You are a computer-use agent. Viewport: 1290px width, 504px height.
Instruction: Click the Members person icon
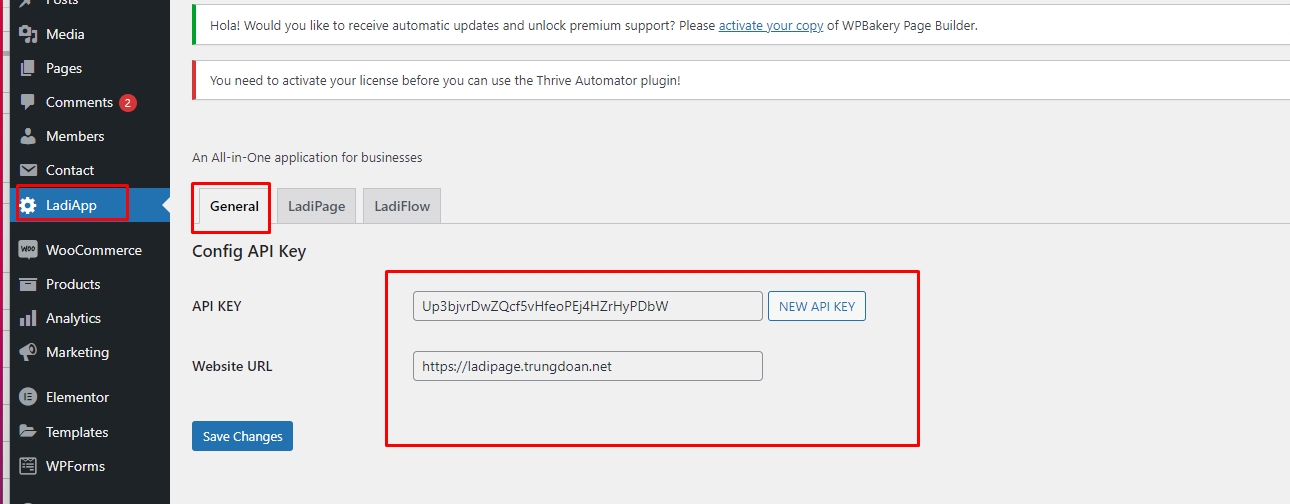(x=28, y=136)
